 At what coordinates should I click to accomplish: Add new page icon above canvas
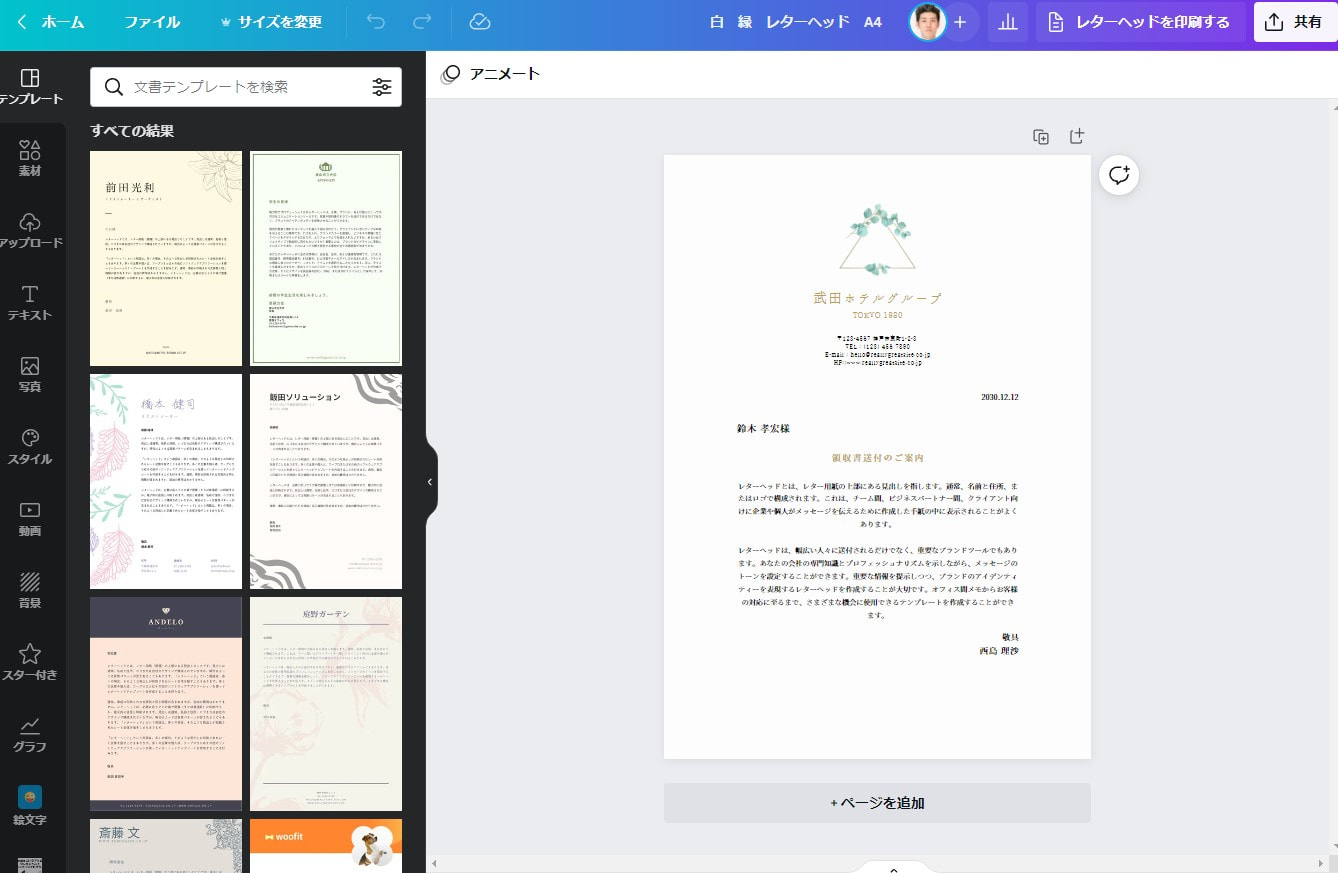pos(1077,137)
